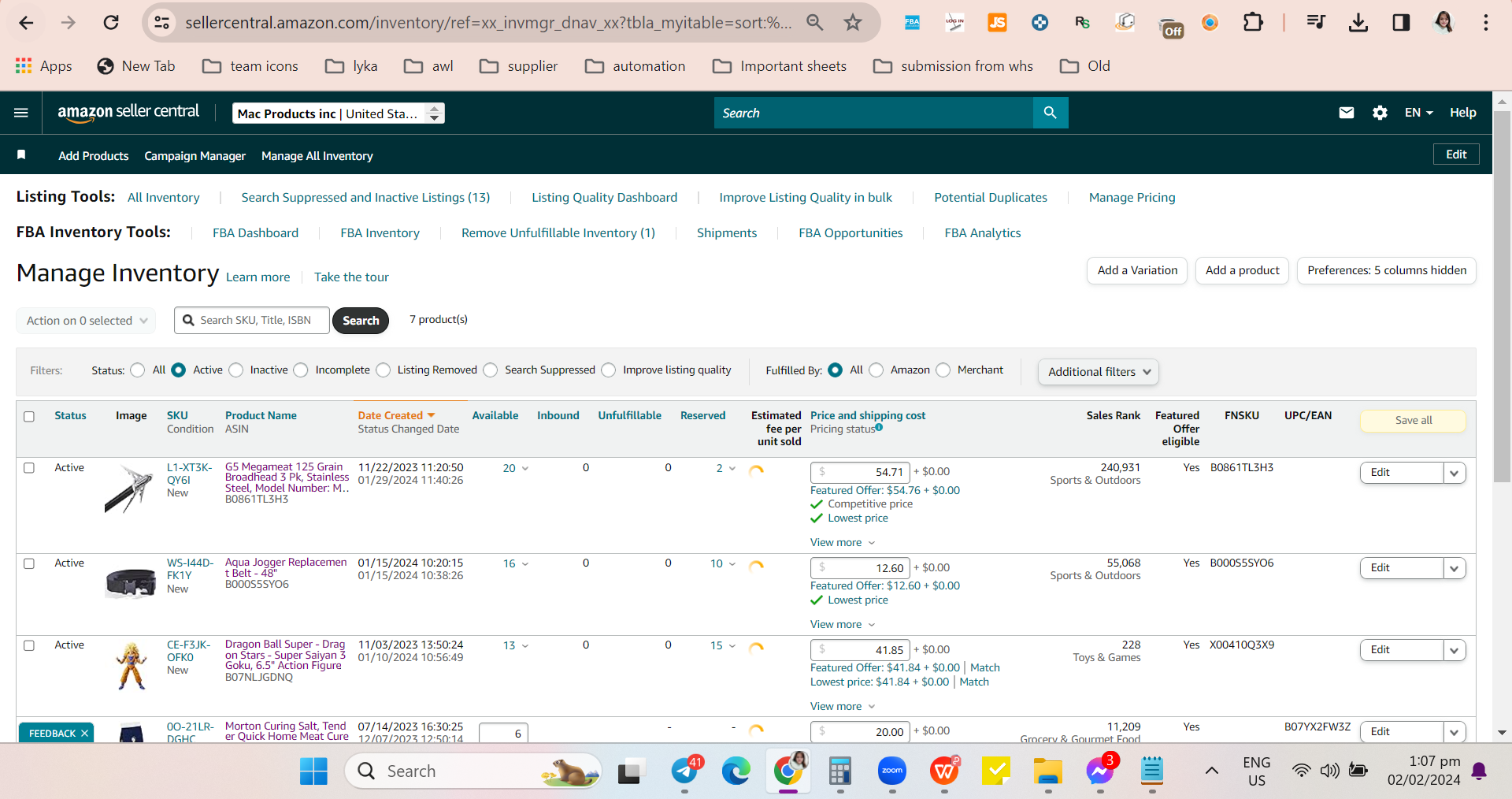Click the Pricing status info icon
Viewport: 1512px width, 799px height.
click(x=879, y=428)
